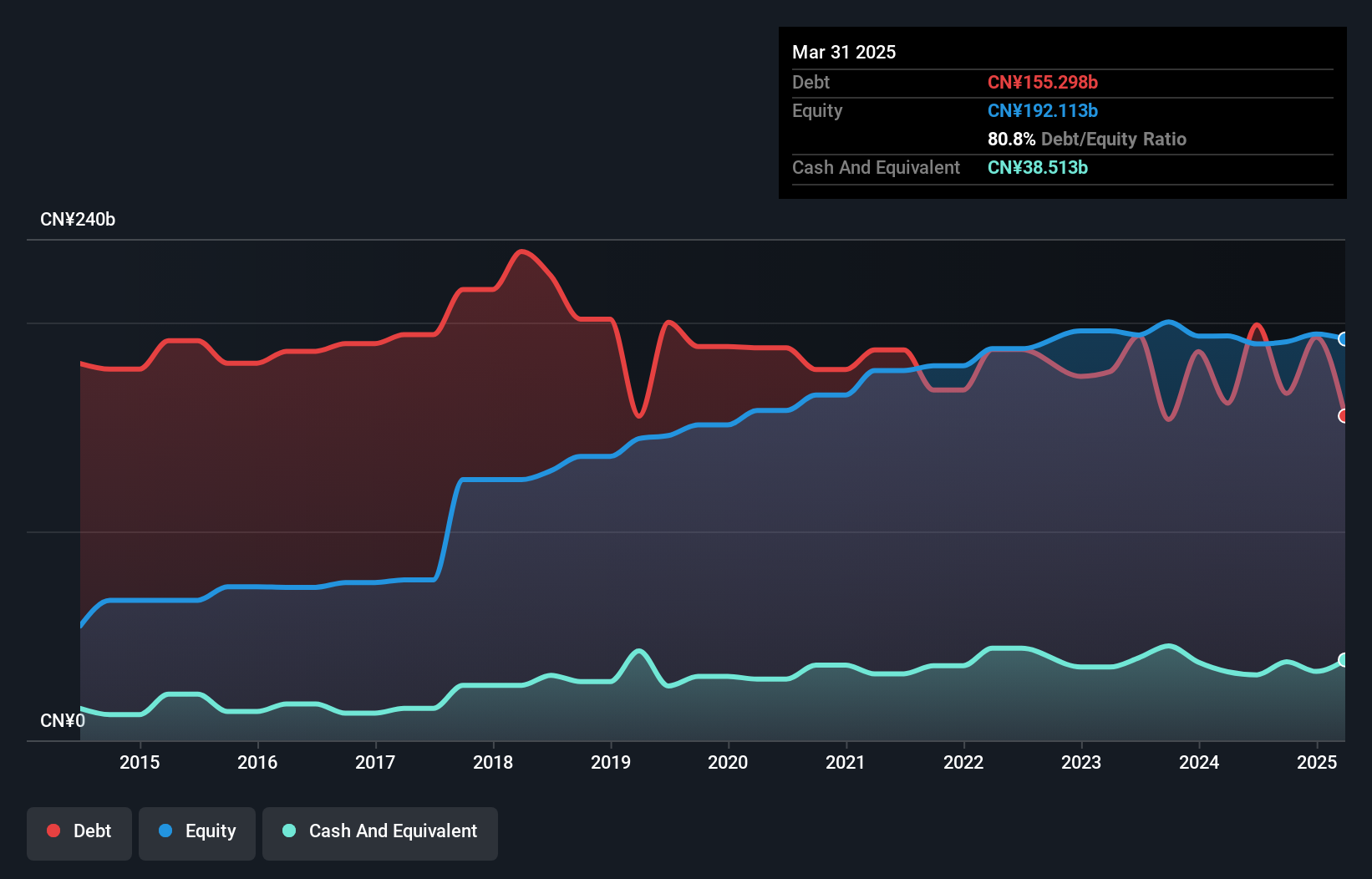Click the teal Cash endpoint marker
Viewport: 1372px width, 879px height.
click(1344, 659)
